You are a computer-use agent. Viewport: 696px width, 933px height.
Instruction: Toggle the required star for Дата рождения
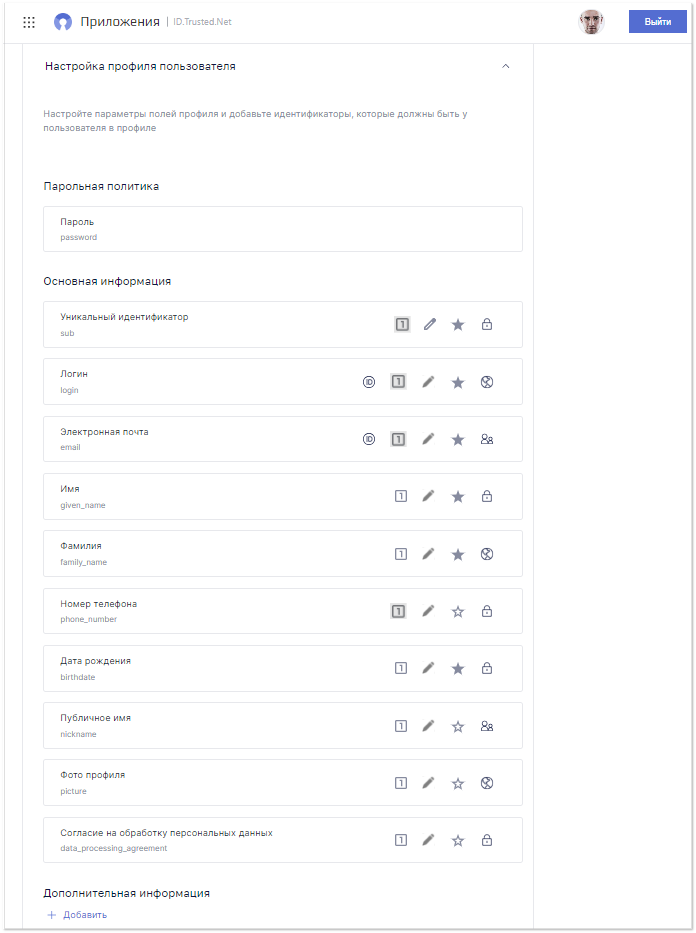click(457, 668)
